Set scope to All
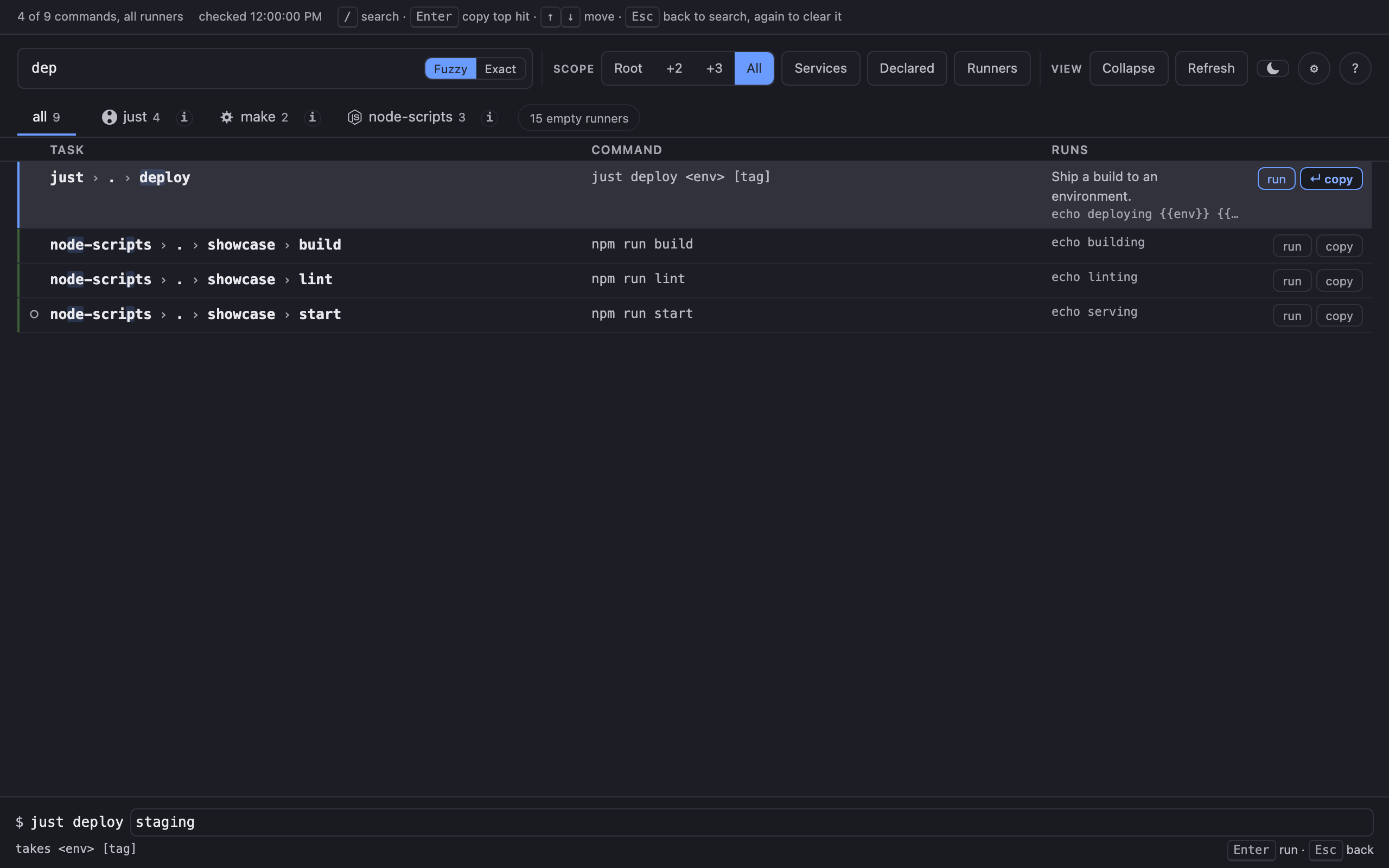Viewport: 1389px width, 868px height. [x=754, y=68]
